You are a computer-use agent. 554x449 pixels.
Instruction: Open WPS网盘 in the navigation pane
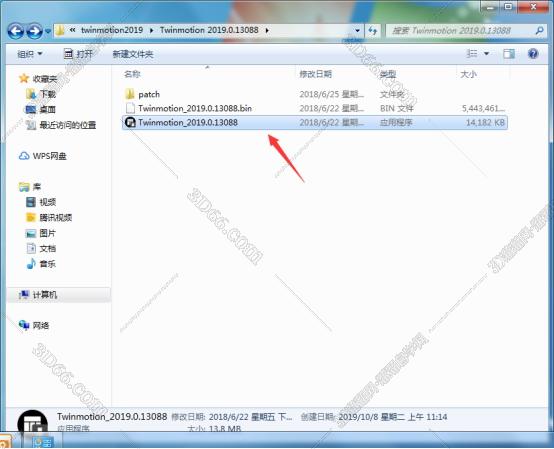tap(43, 156)
